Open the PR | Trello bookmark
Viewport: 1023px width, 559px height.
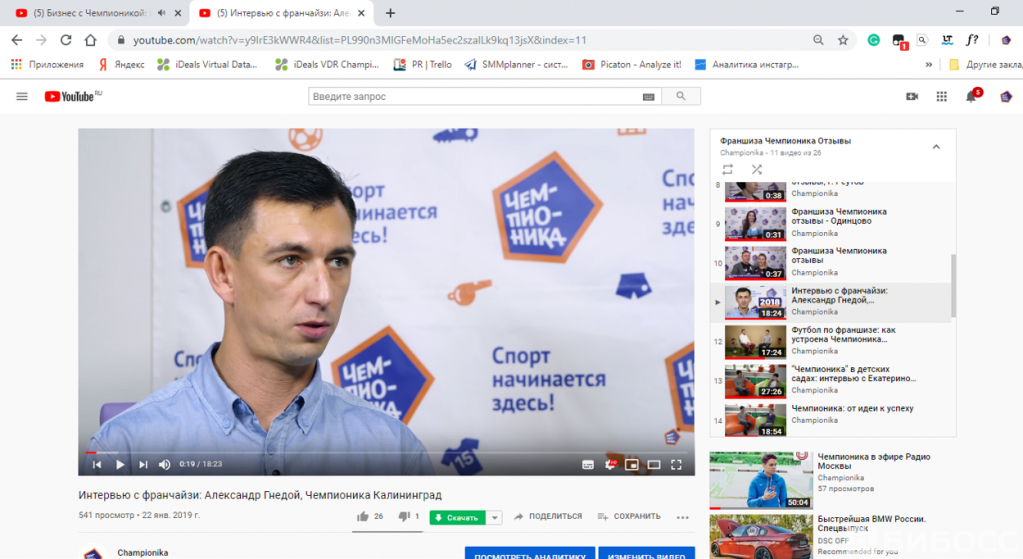423,65
